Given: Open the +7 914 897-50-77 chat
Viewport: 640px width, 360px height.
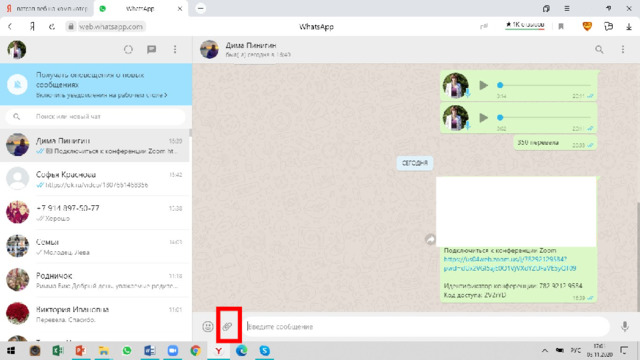Looking at the screenshot, I should point(95,213).
